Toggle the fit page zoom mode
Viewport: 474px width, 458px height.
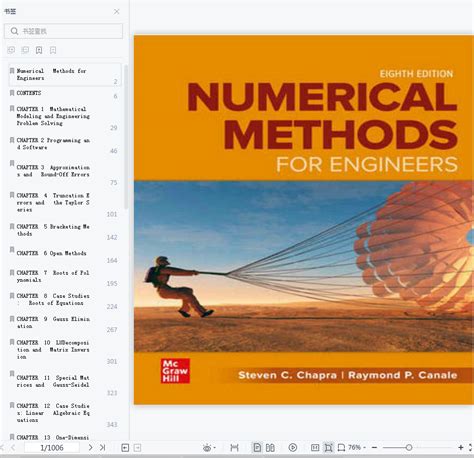pos(328,448)
